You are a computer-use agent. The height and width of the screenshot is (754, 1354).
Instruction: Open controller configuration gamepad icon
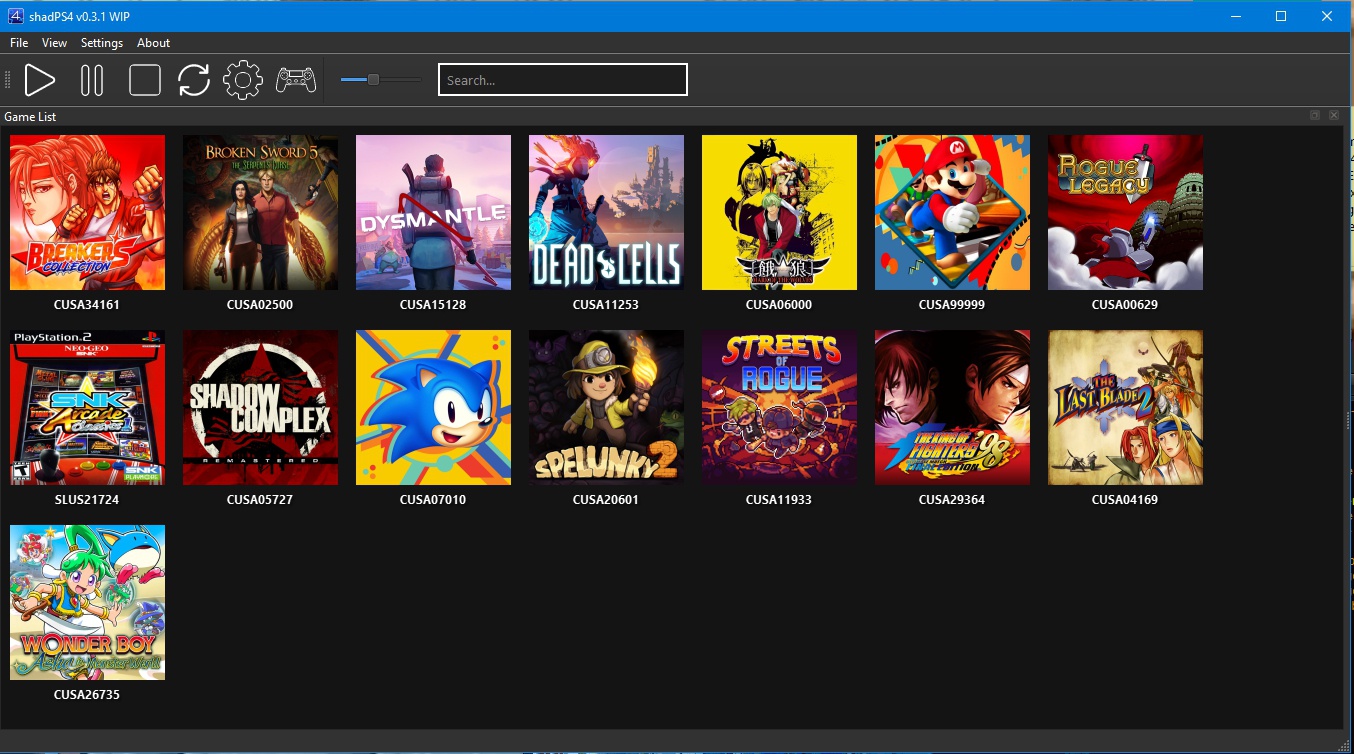pyautogui.click(x=296, y=80)
